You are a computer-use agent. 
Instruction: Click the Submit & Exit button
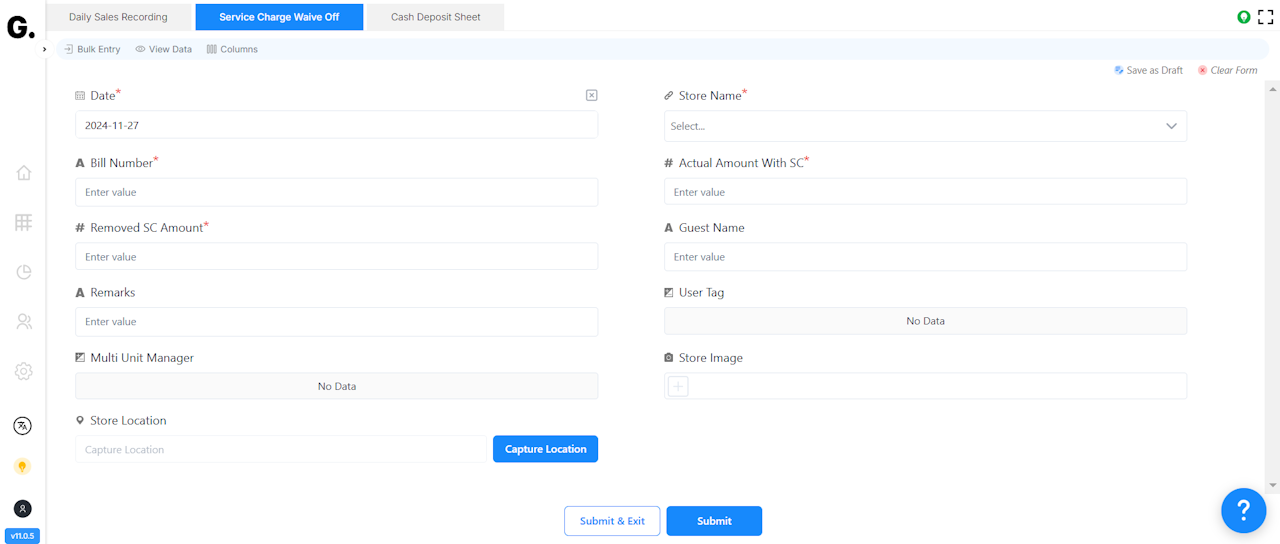pyautogui.click(x=612, y=521)
